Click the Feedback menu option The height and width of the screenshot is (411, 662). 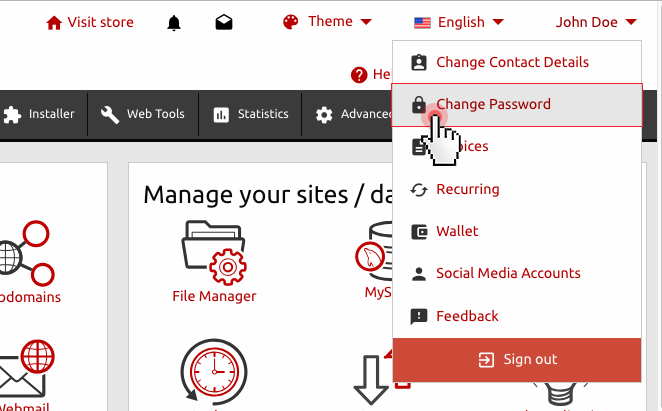pos(467,316)
